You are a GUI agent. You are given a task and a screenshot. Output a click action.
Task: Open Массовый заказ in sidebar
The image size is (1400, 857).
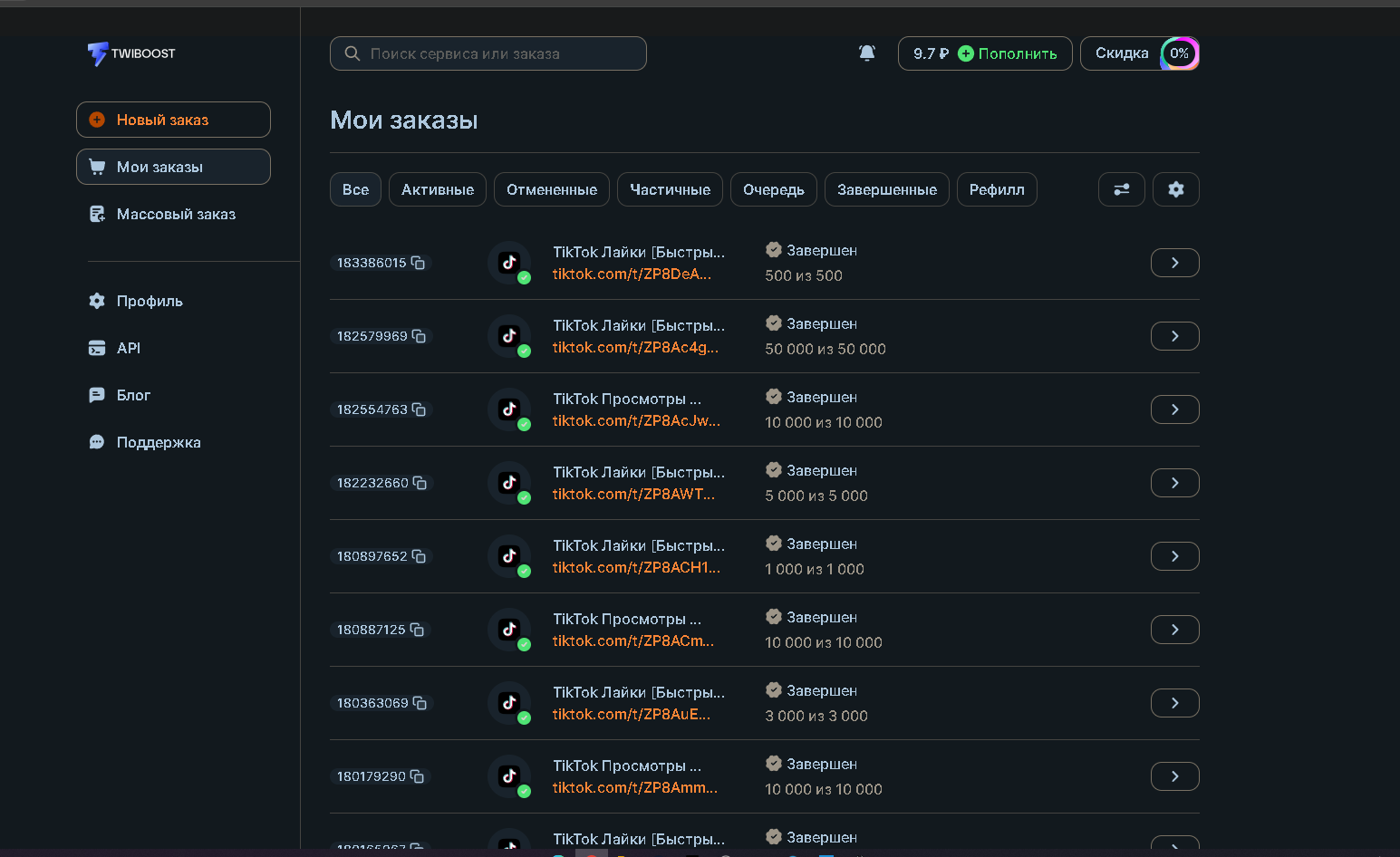point(163,214)
